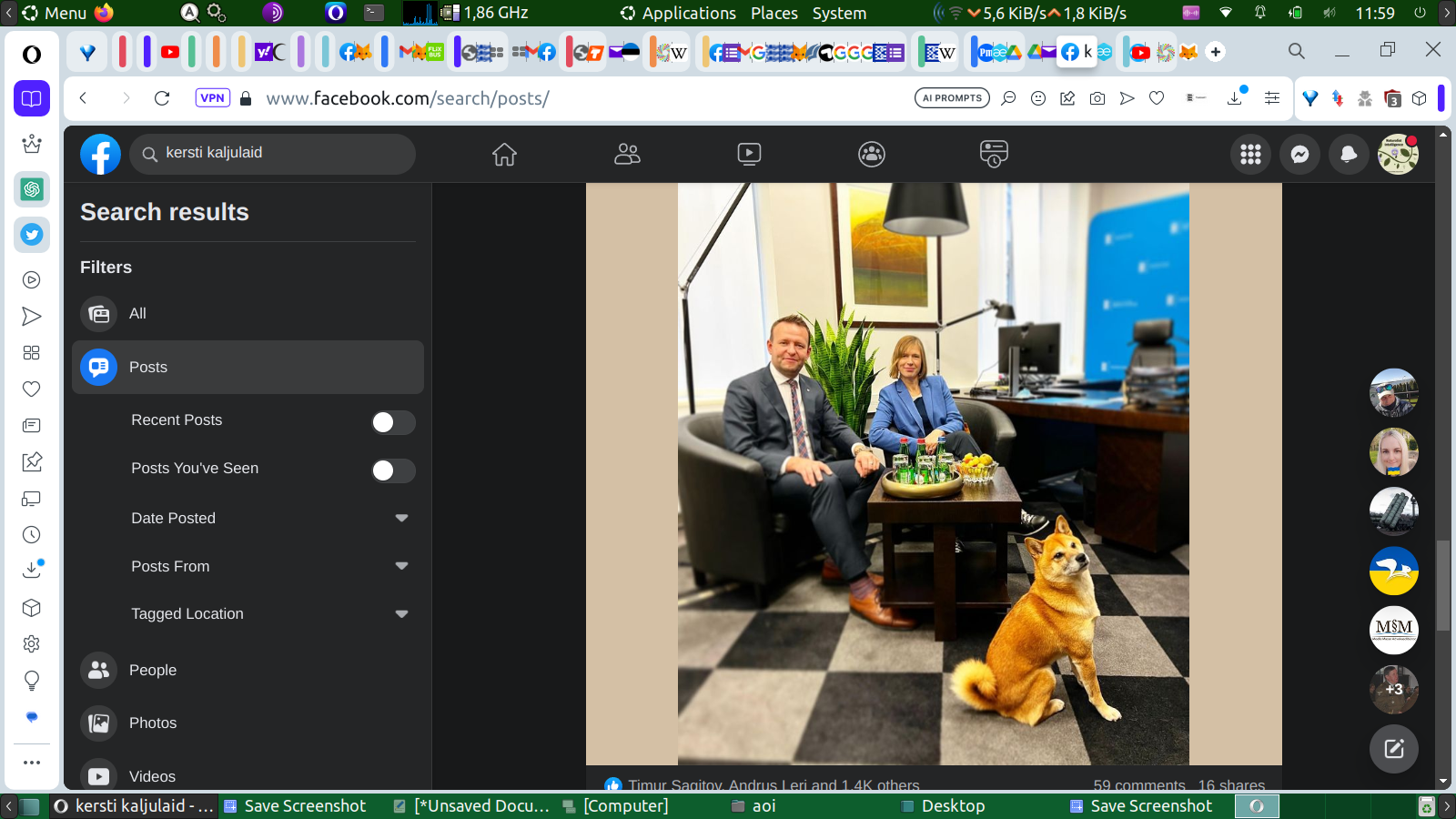Image resolution: width=1456 pixels, height=819 pixels.
Task: Click the search field with kersti kaljulaid
Action: [x=282, y=153]
